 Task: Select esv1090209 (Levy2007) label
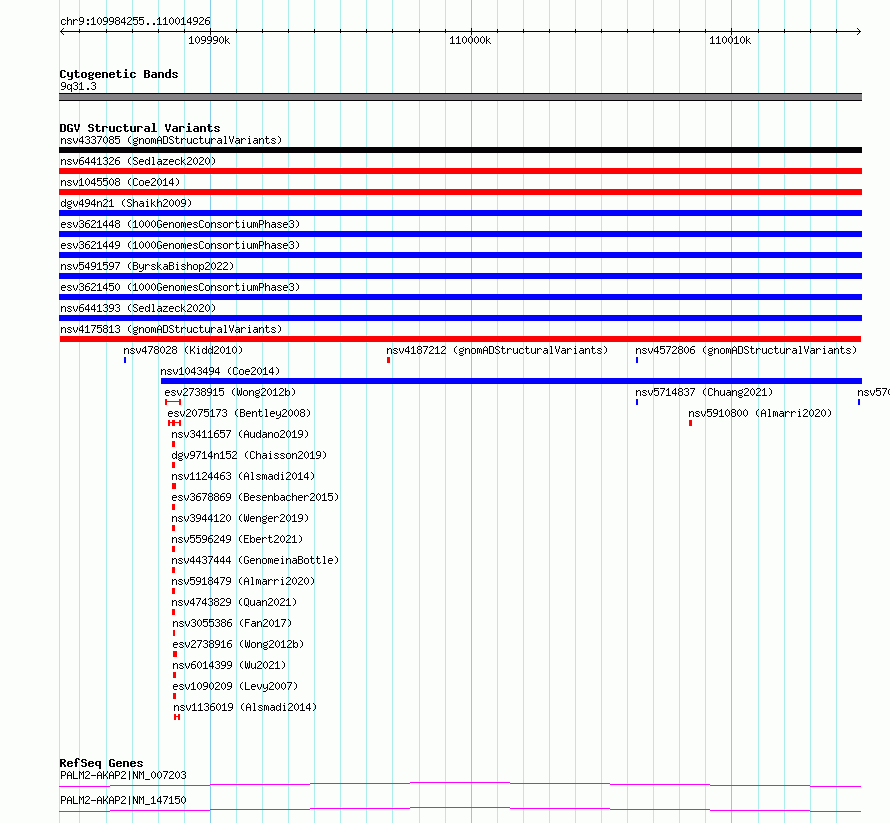236,686
